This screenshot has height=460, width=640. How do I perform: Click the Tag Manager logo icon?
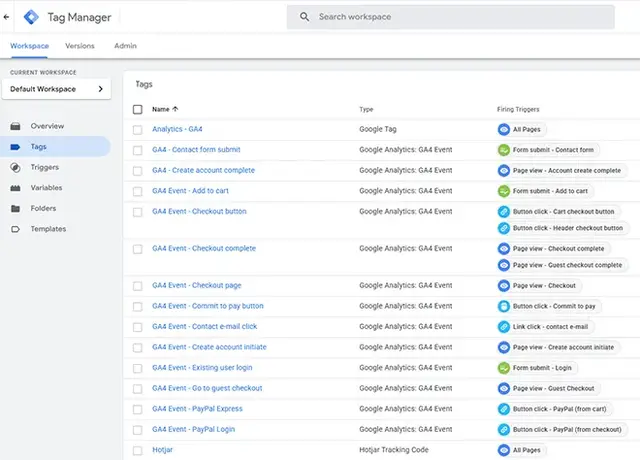coord(31,17)
